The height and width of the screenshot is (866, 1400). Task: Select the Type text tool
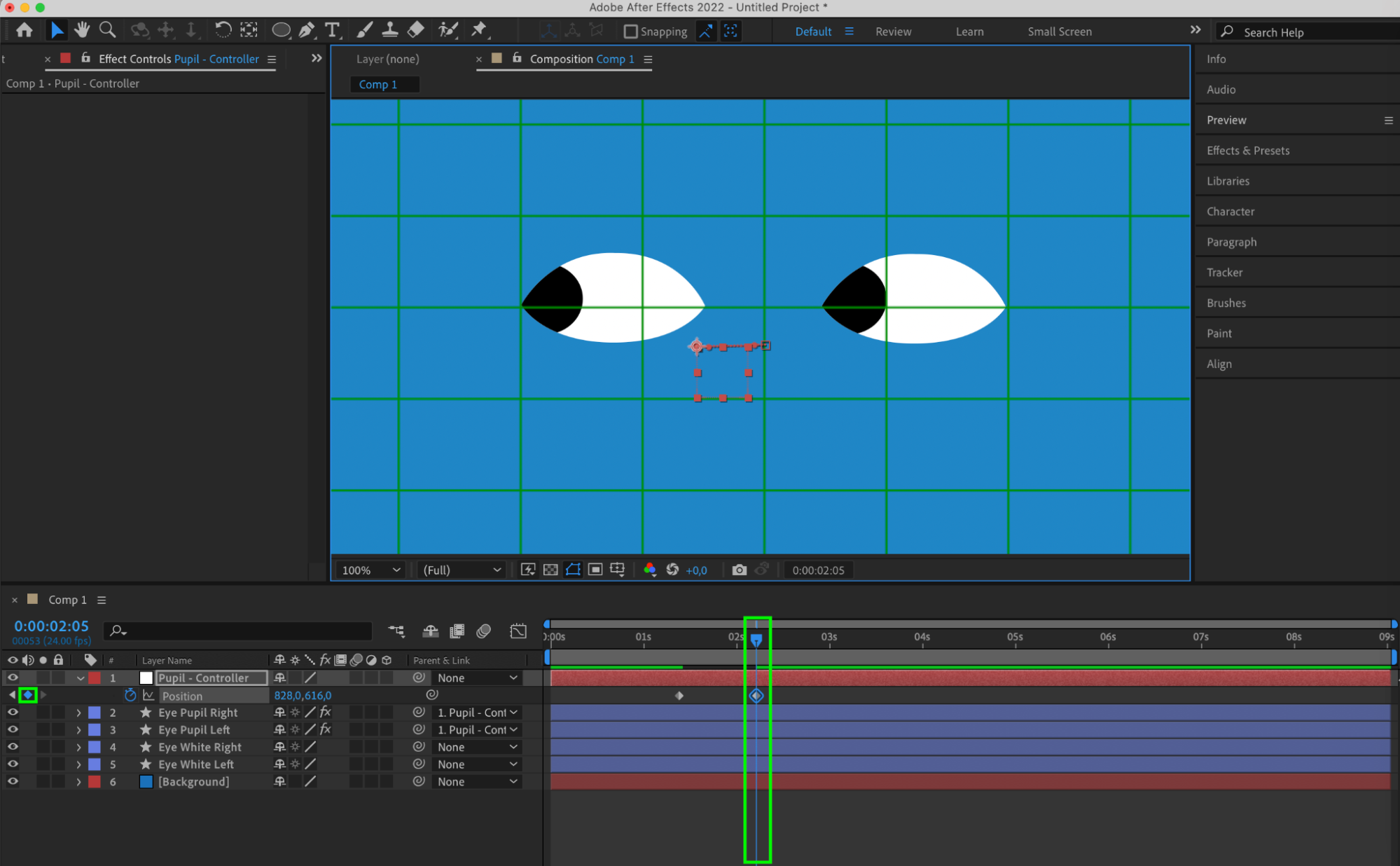coord(332,30)
